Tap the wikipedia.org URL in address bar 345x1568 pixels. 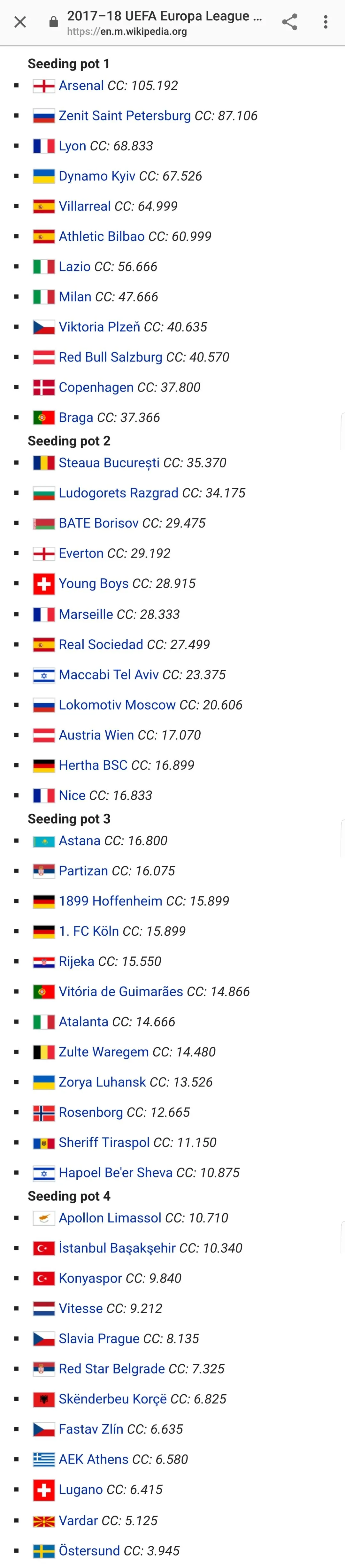pyautogui.click(x=126, y=32)
